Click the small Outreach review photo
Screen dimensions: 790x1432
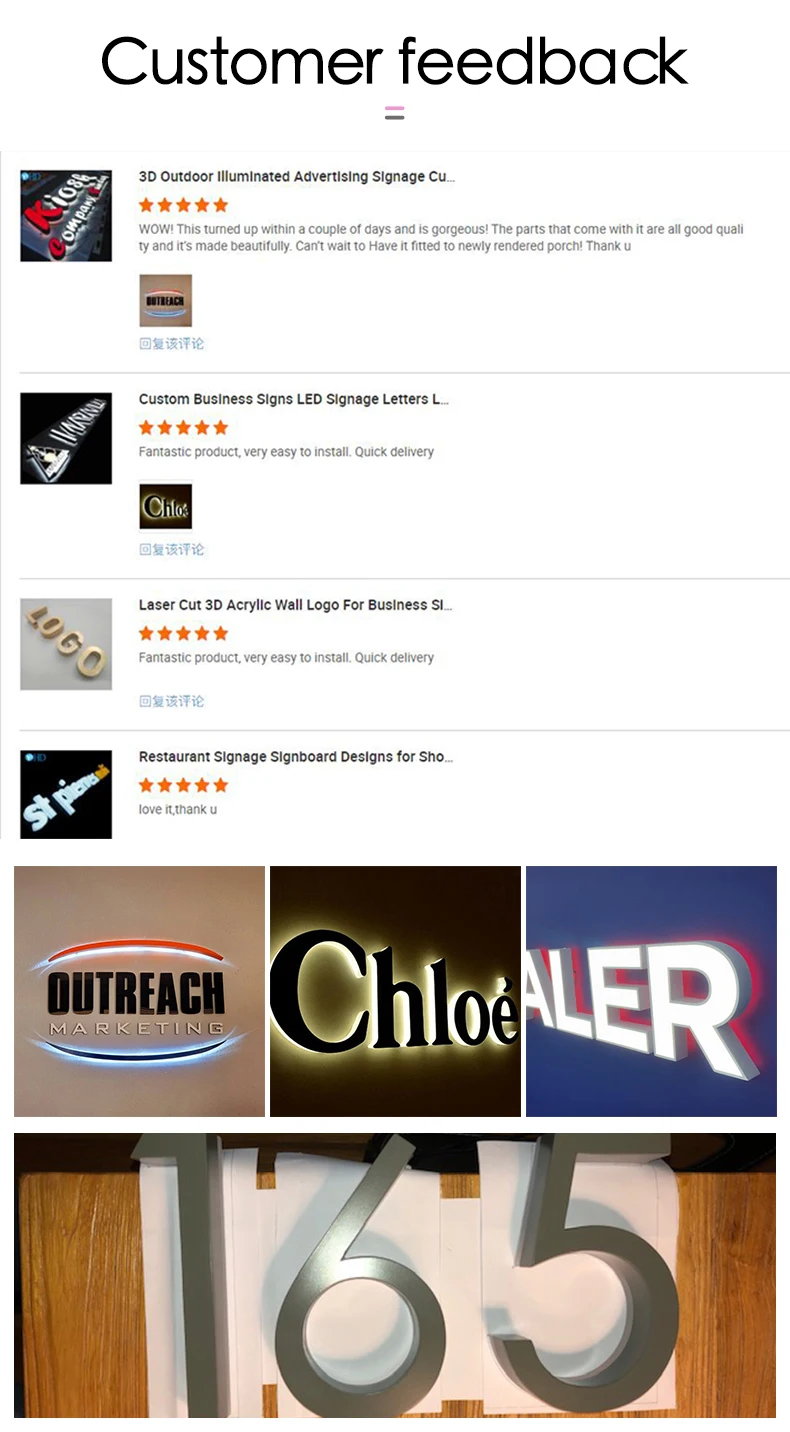click(165, 301)
